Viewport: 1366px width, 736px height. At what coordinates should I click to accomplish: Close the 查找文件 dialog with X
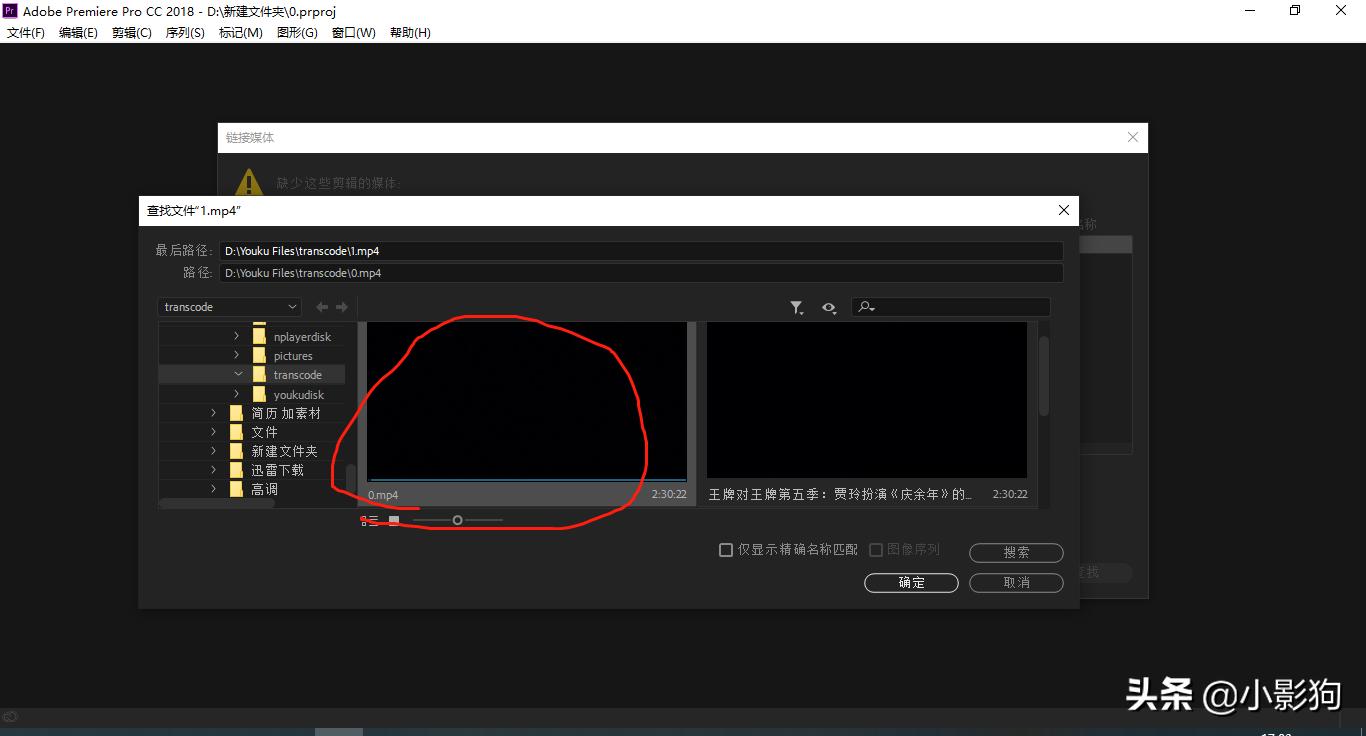pyautogui.click(x=1064, y=210)
